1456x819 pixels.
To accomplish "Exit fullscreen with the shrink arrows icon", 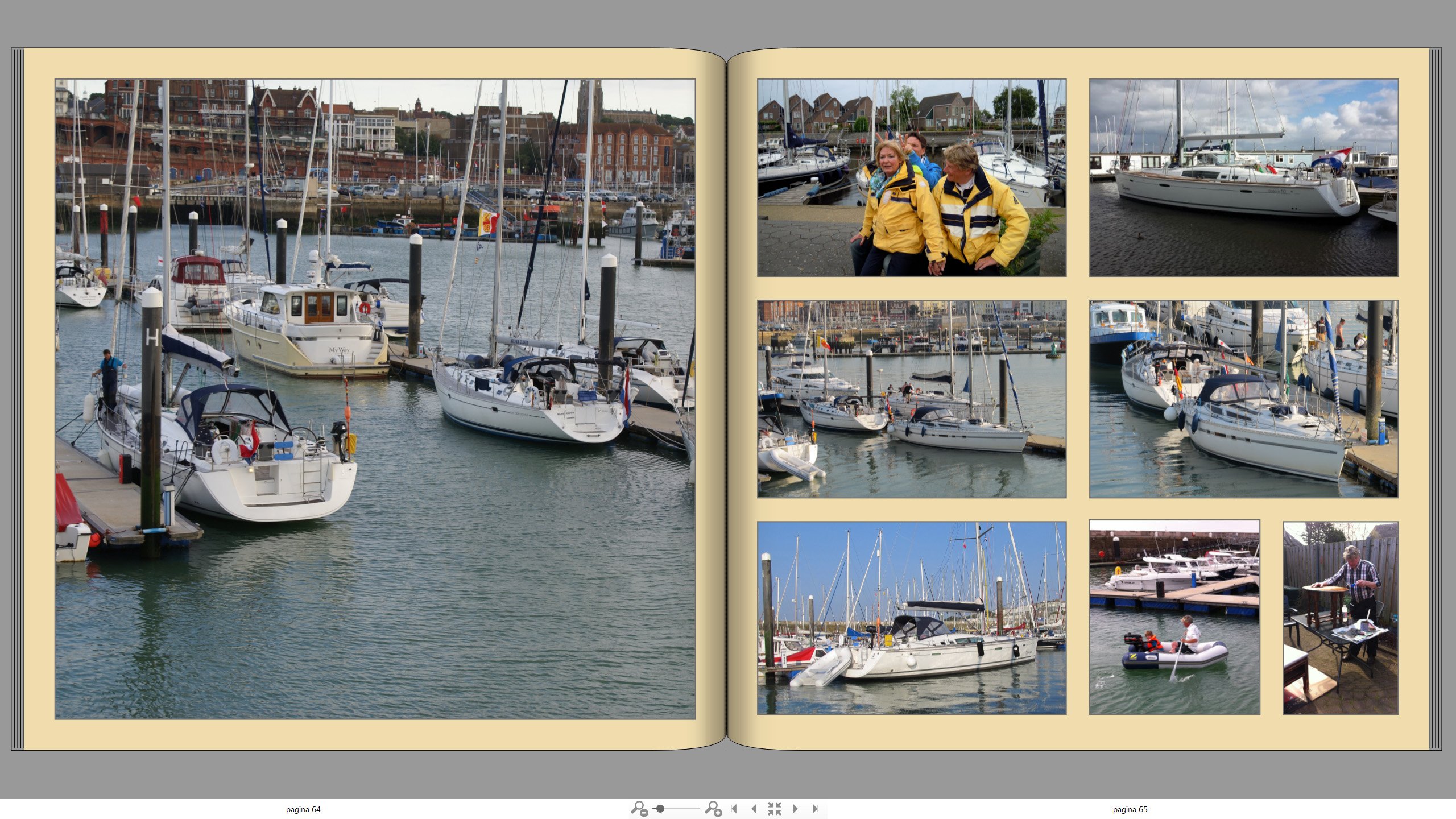I will 774,808.
